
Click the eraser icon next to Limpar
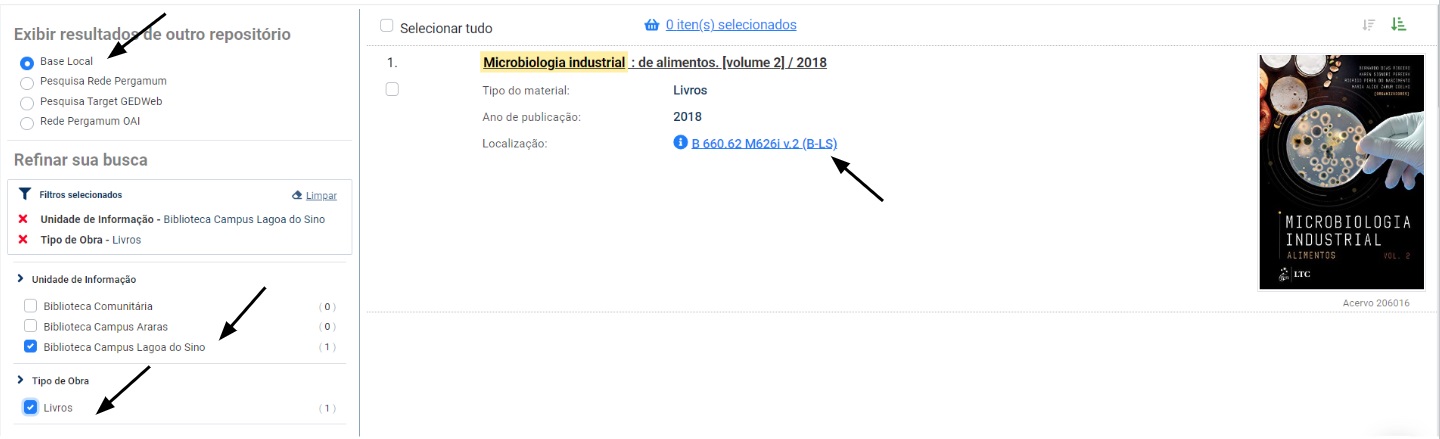pyautogui.click(x=297, y=195)
